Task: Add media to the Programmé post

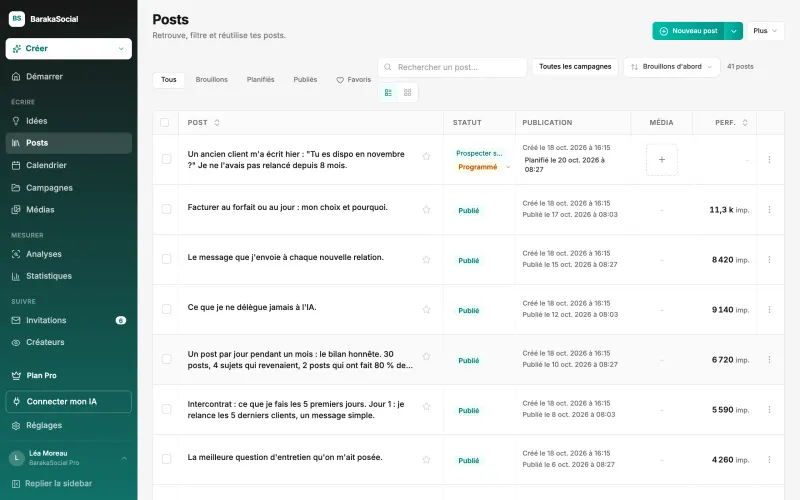Action: [662, 160]
